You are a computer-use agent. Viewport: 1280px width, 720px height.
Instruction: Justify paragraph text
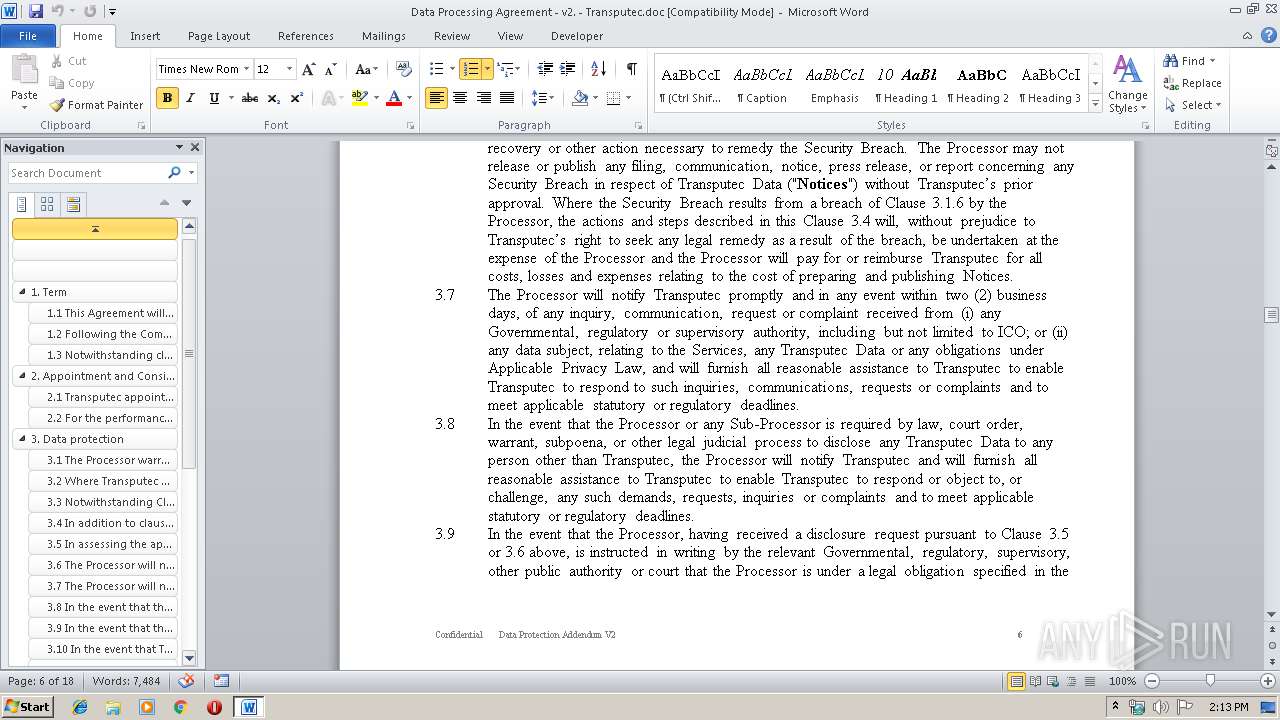point(507,98)
